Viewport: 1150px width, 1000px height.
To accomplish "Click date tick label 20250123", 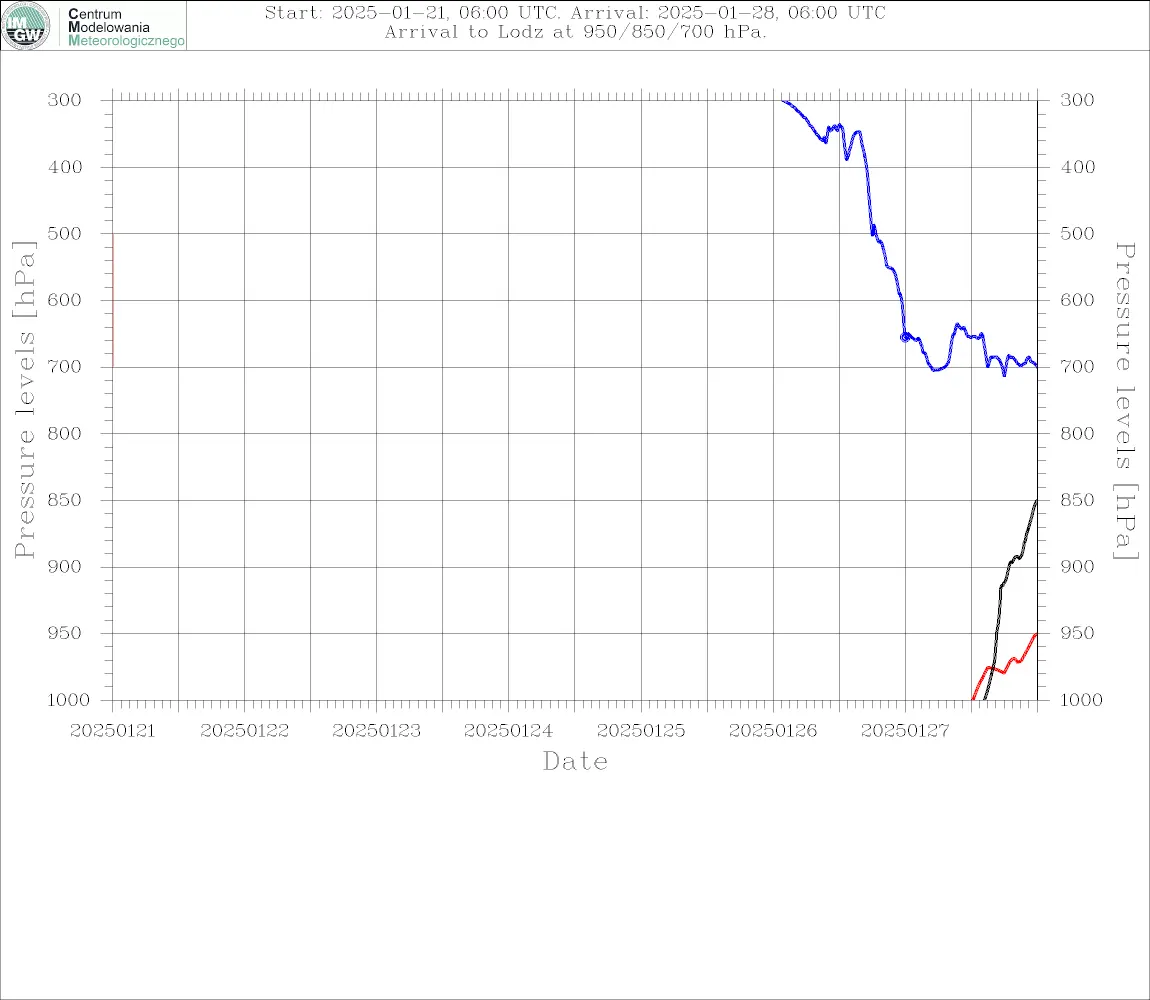I will (376, 731).
